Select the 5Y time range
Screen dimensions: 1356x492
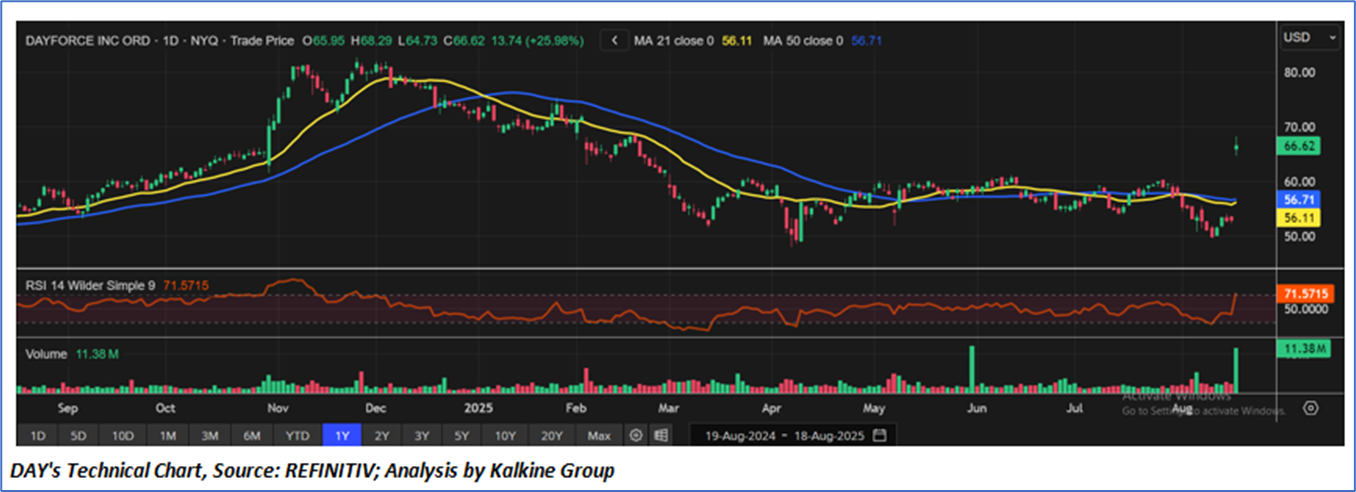(463, 436)
